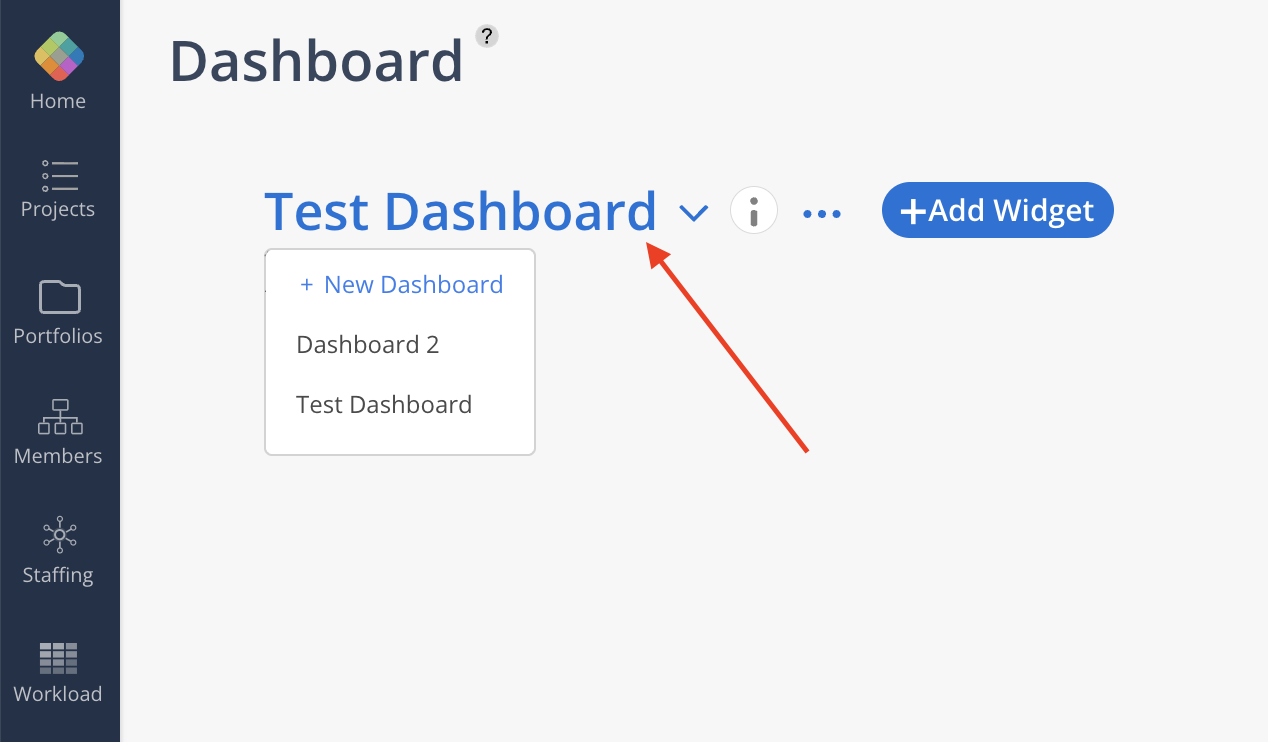This screenshot has width=1268, height=742.
Task: Click the Test Dashboard title selector
Action: click(x=460, y=212)
